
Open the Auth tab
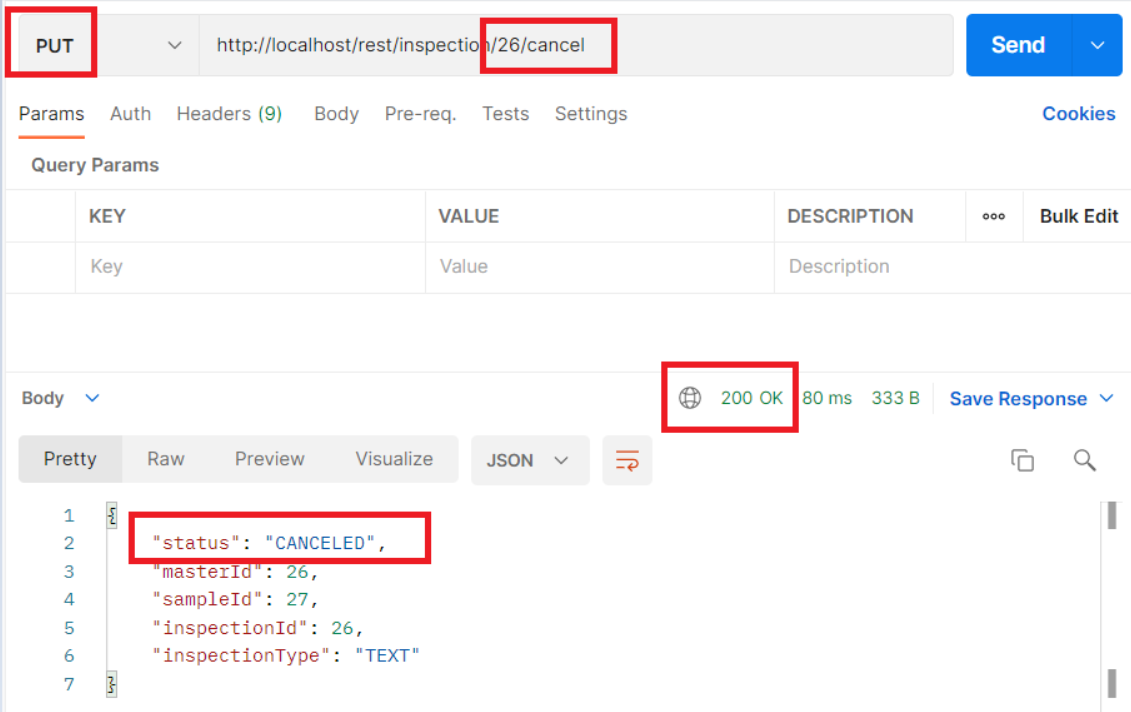tap(130, 114)
